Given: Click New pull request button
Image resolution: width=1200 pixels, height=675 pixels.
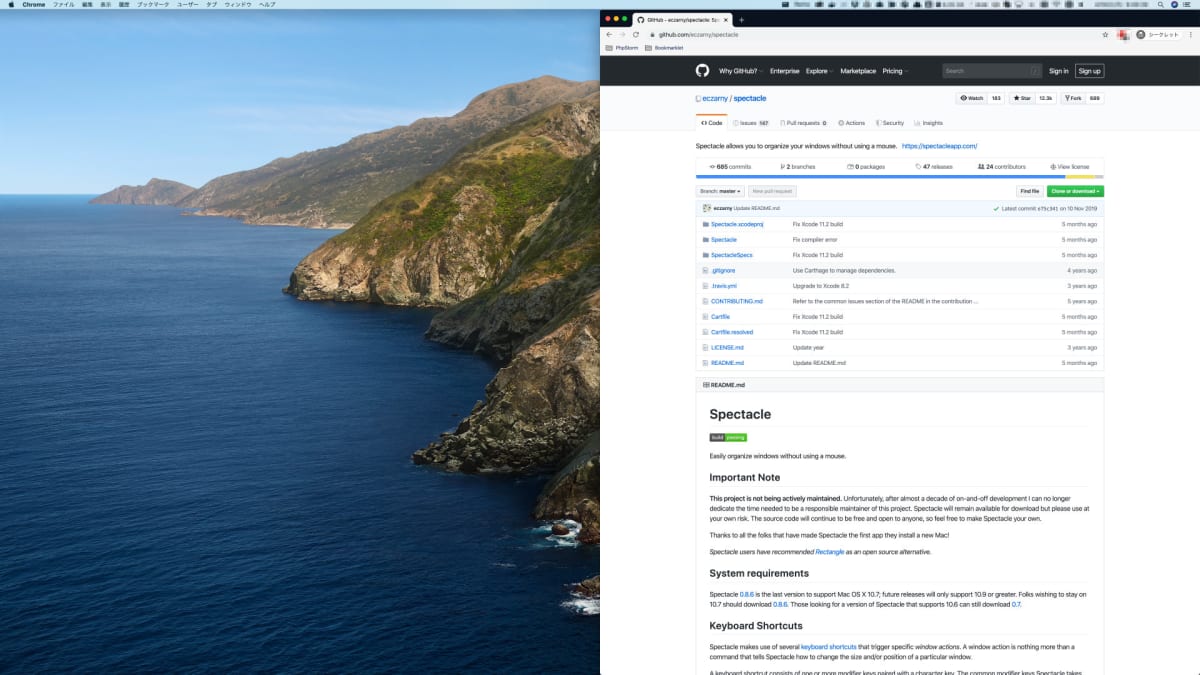Looking at the screenshot, I should click(772, 190).
